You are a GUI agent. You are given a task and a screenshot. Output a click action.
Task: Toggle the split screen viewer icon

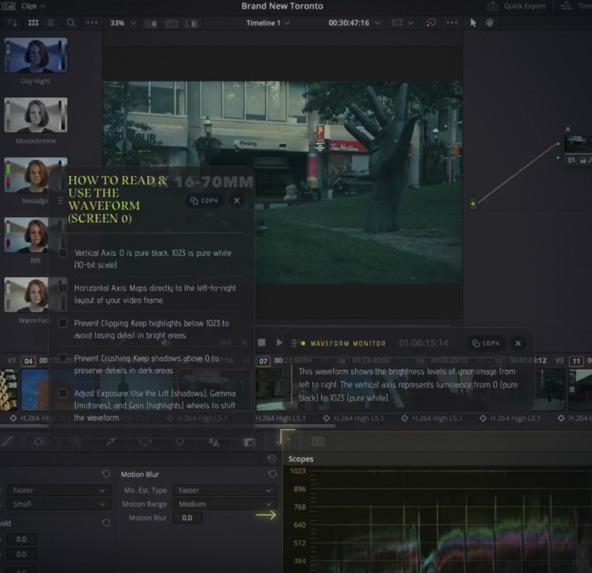171,23
